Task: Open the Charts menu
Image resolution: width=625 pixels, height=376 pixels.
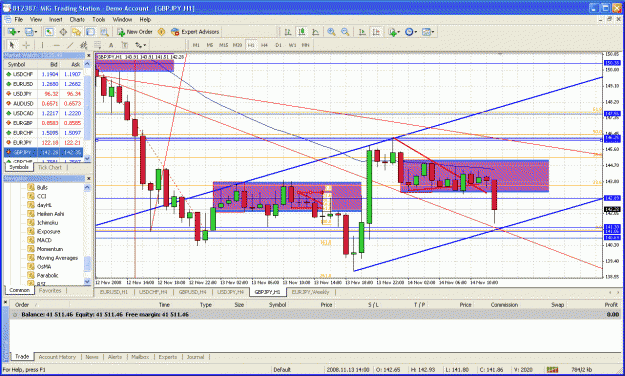Action: 77,19
